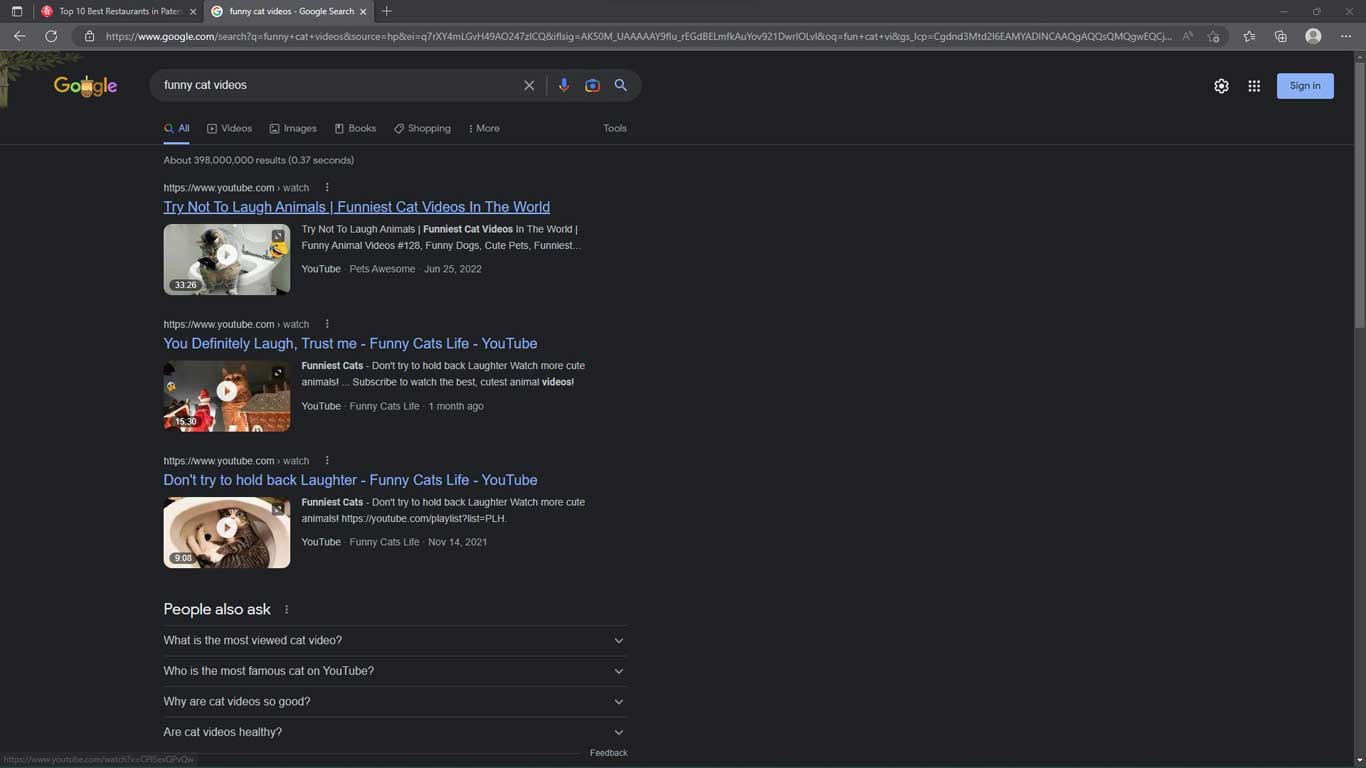The height and width of the screenshot is (768, 1366).
Task: Click the 'About 398,000,000 results' text
Action: (x=259, y=160)
